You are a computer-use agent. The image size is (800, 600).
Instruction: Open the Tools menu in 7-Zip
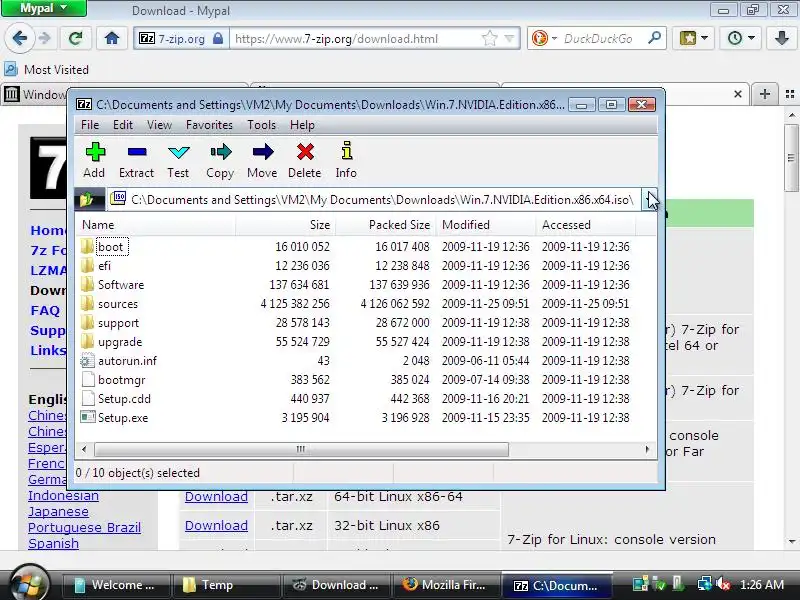pos(261,125)
